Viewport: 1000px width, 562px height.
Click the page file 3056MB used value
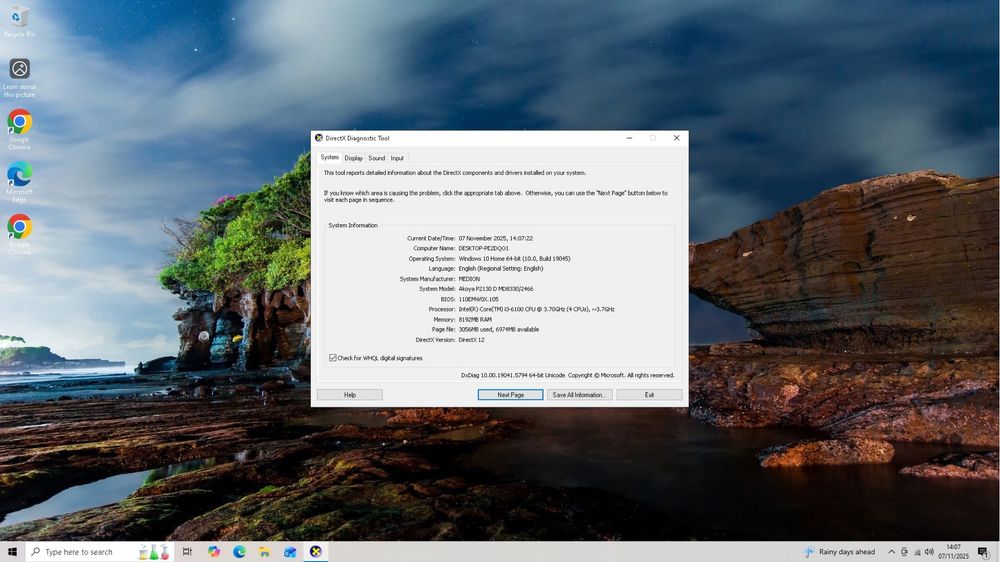pos(499,330)
